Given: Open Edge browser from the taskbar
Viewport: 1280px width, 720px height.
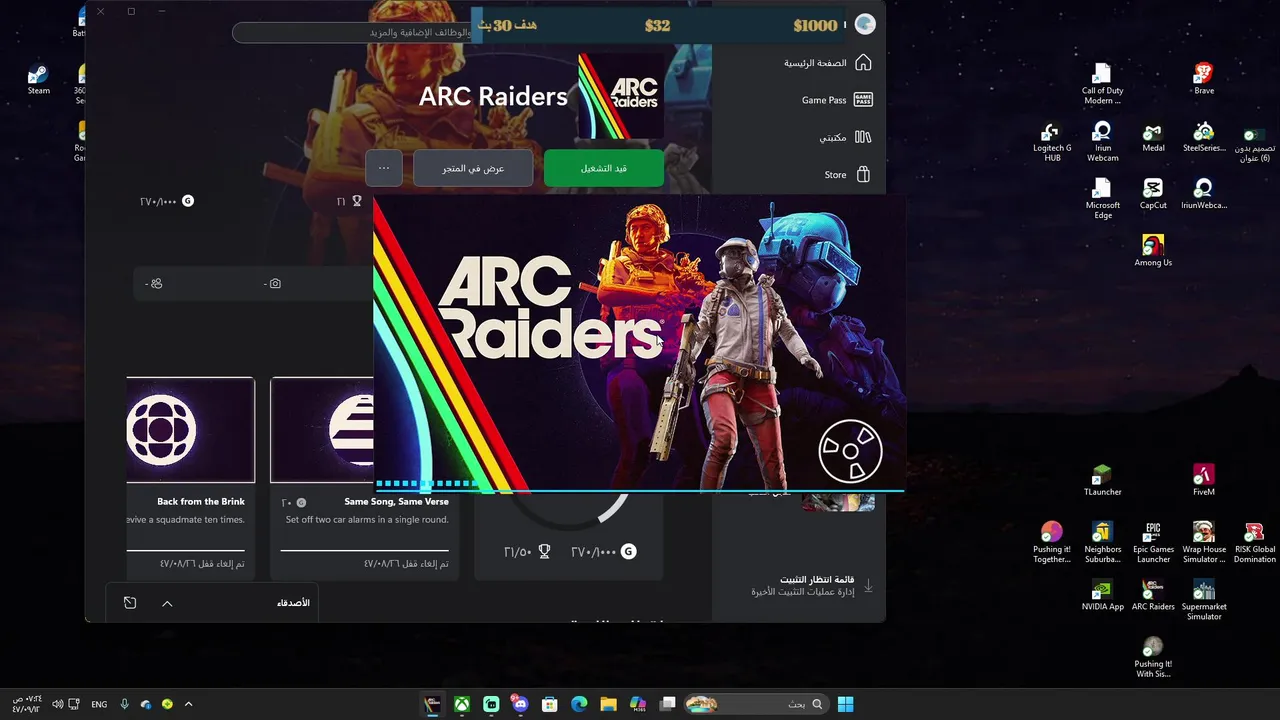Looking at the screenshot, I should click(579, 704).
